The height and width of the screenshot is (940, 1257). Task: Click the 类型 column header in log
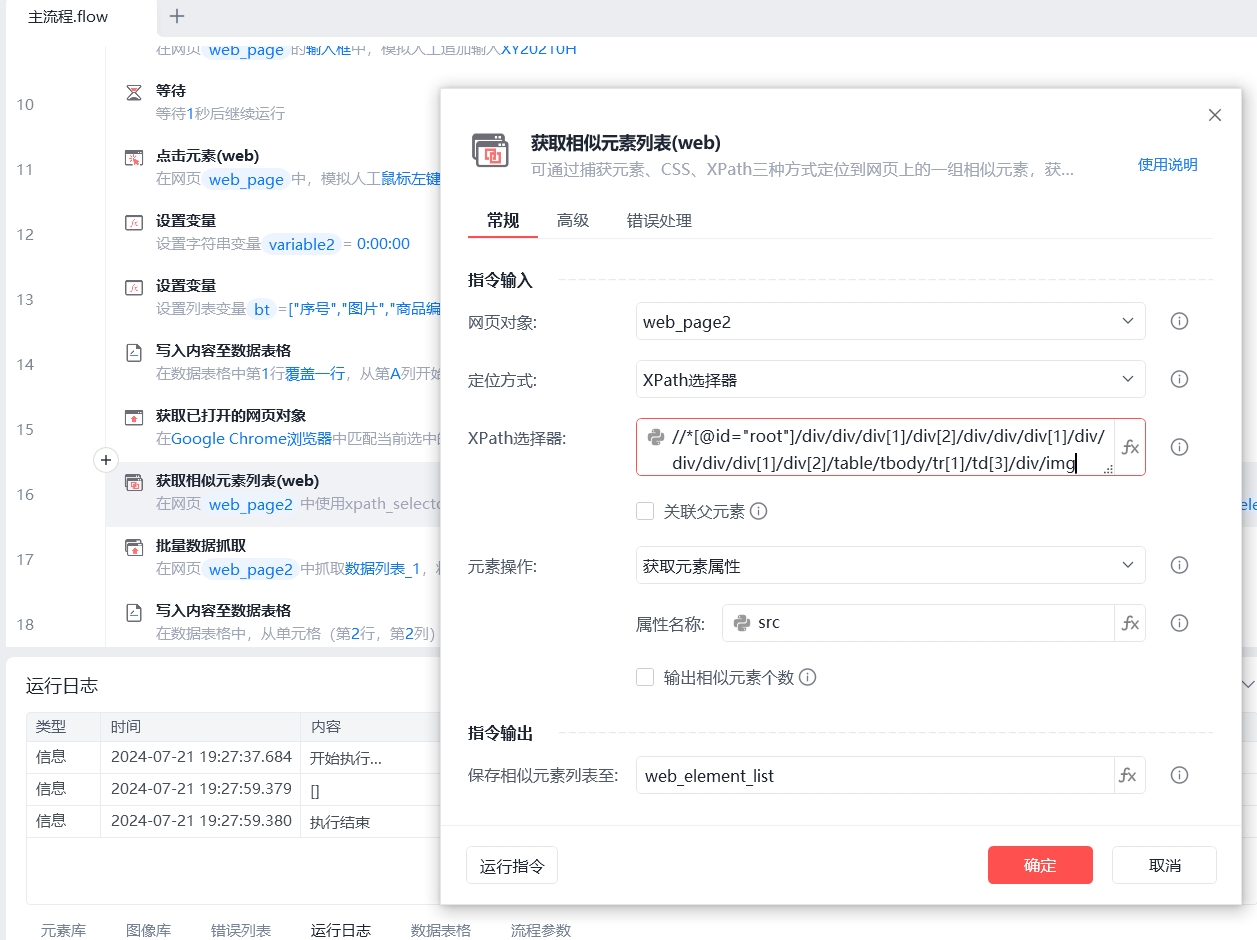[x=63, y=727]
